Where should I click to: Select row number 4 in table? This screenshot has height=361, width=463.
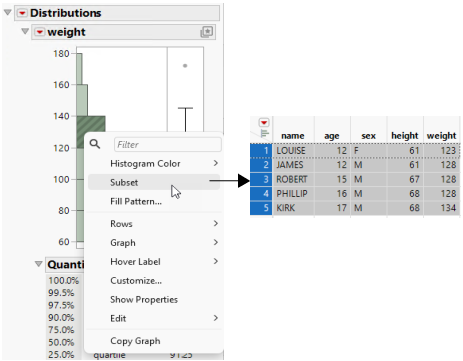(x=261, y=194)
